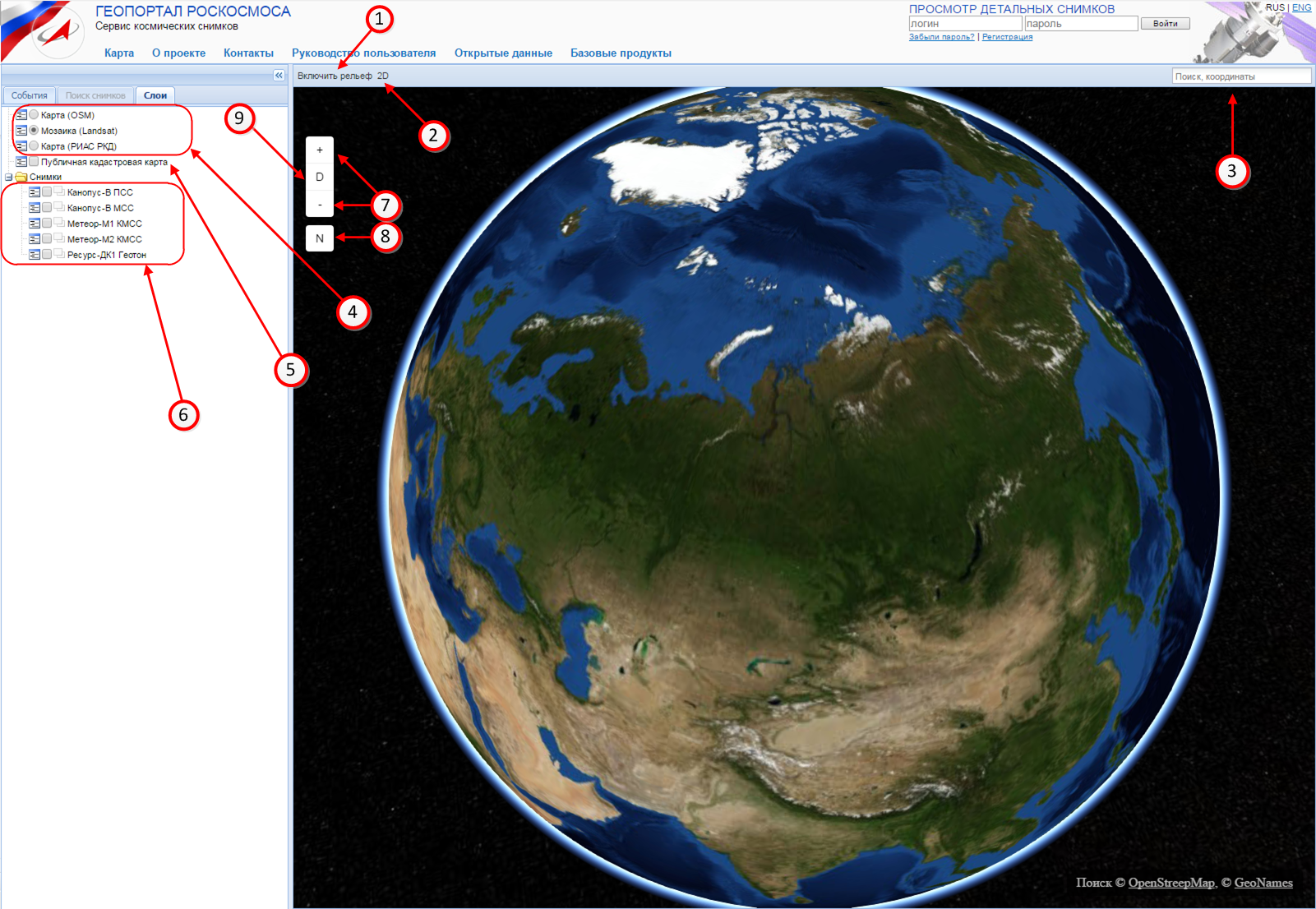The height and width of the screenshot is (909, 1316).
Task: Select Карта (РИАС РКД) base layer radio
Action: coord(34,146)
